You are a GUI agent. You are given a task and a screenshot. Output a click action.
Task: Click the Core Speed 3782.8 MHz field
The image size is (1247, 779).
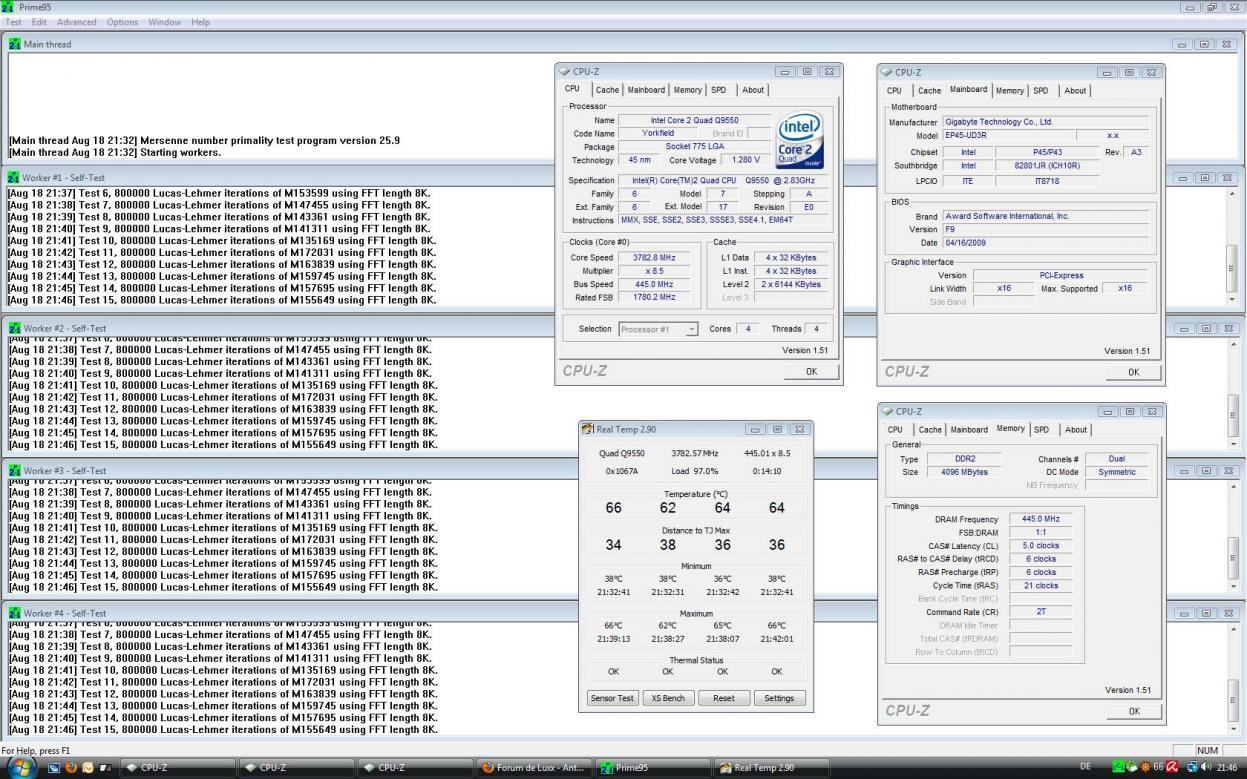[654, 258]
